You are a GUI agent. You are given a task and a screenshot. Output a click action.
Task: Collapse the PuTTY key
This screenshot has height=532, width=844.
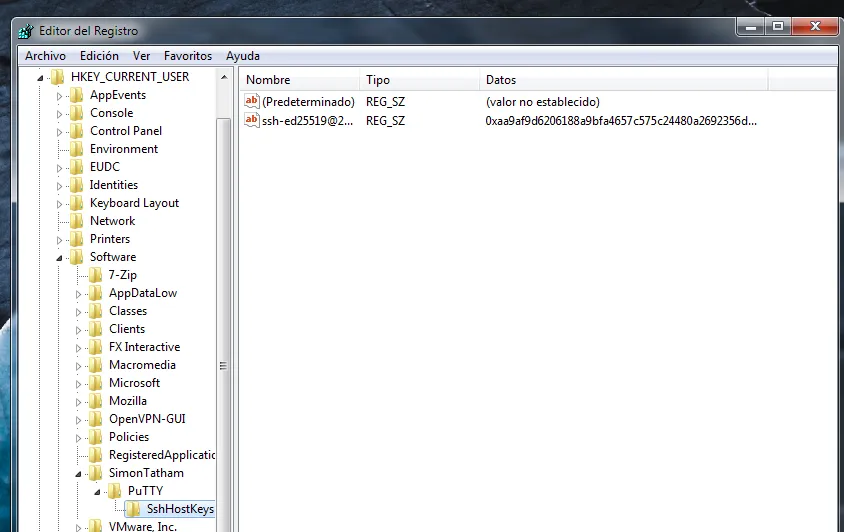pyautogui.click(x=97, y=492)
